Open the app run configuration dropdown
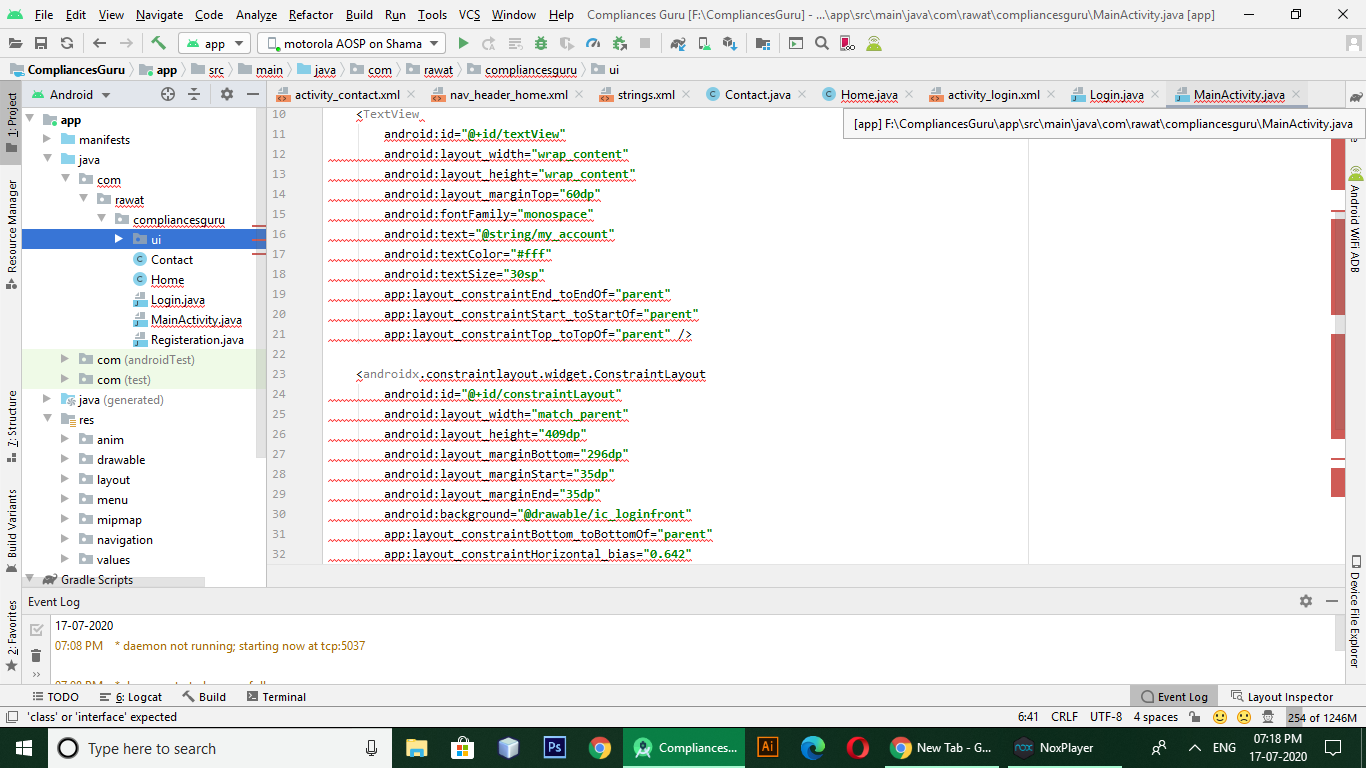The height and width of the screenshot is (768, 1366). coord(214,43)
